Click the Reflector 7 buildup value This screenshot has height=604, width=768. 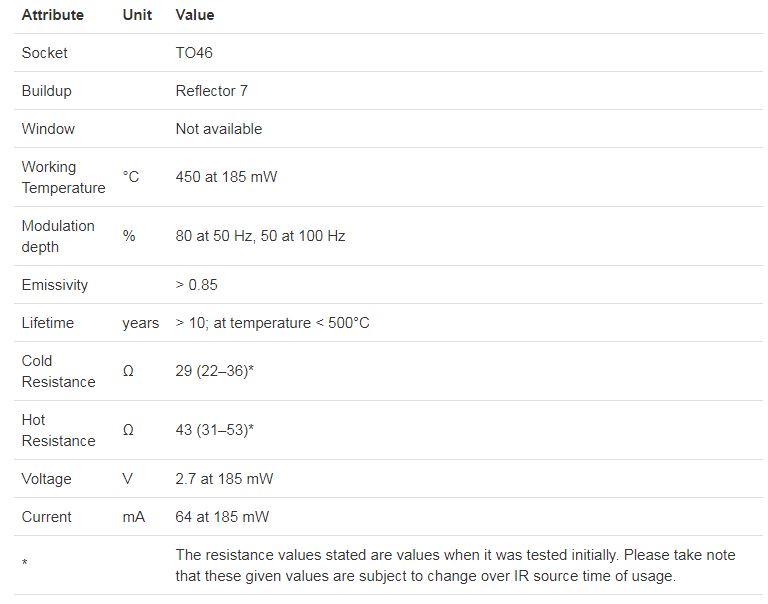(211, 91)
